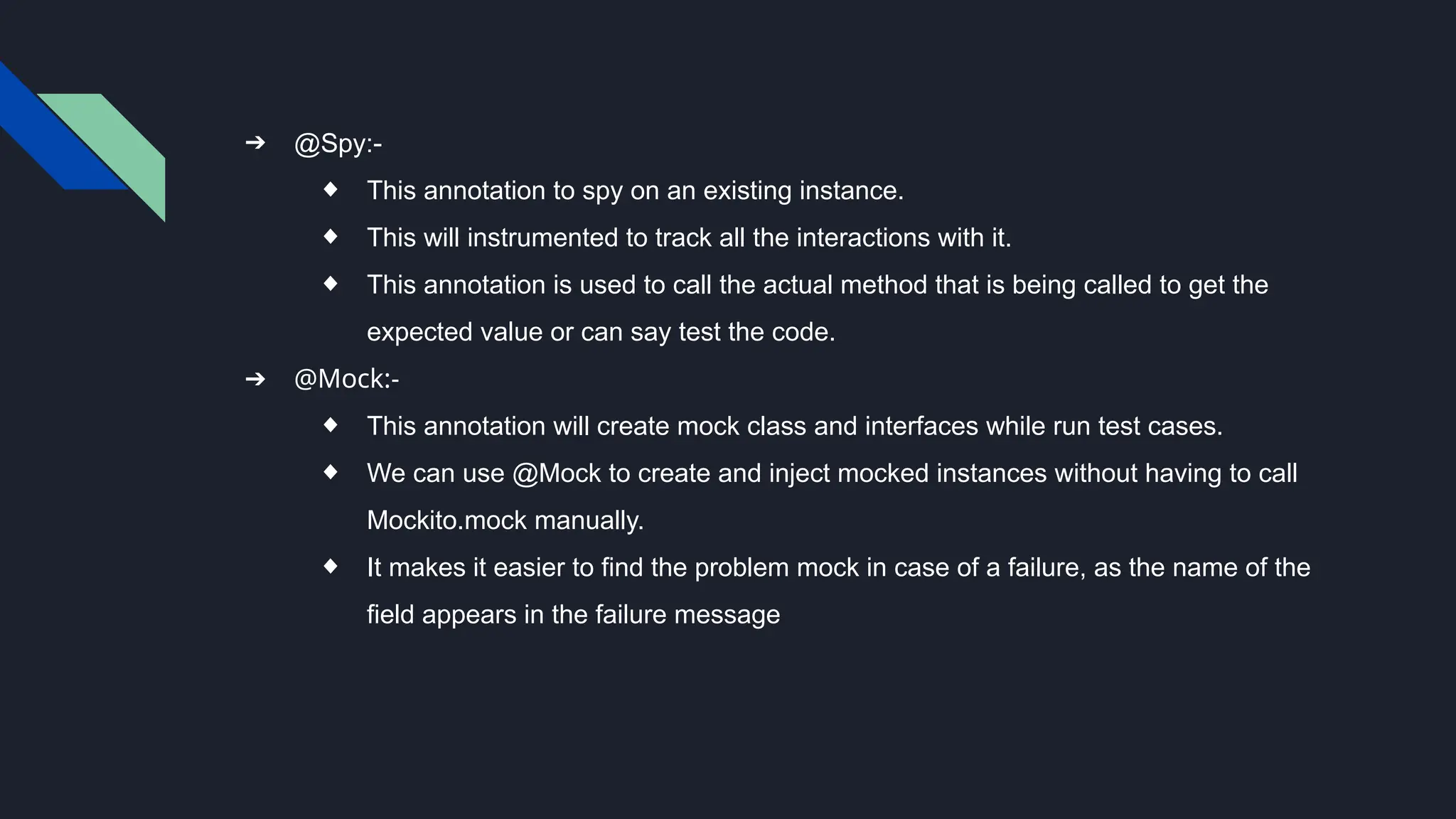1456x819 pixels.
Task: Click the 'Mockito.mock manually.' text
Action: [x=505, y=521]
